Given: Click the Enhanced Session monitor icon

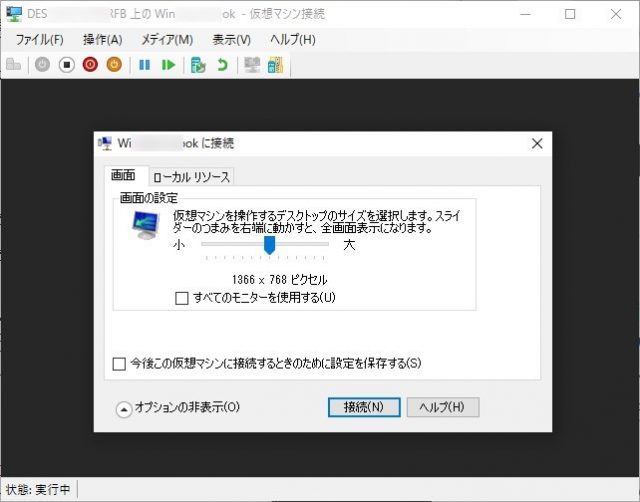Looking at the screenshot, I should click(252, 64).
